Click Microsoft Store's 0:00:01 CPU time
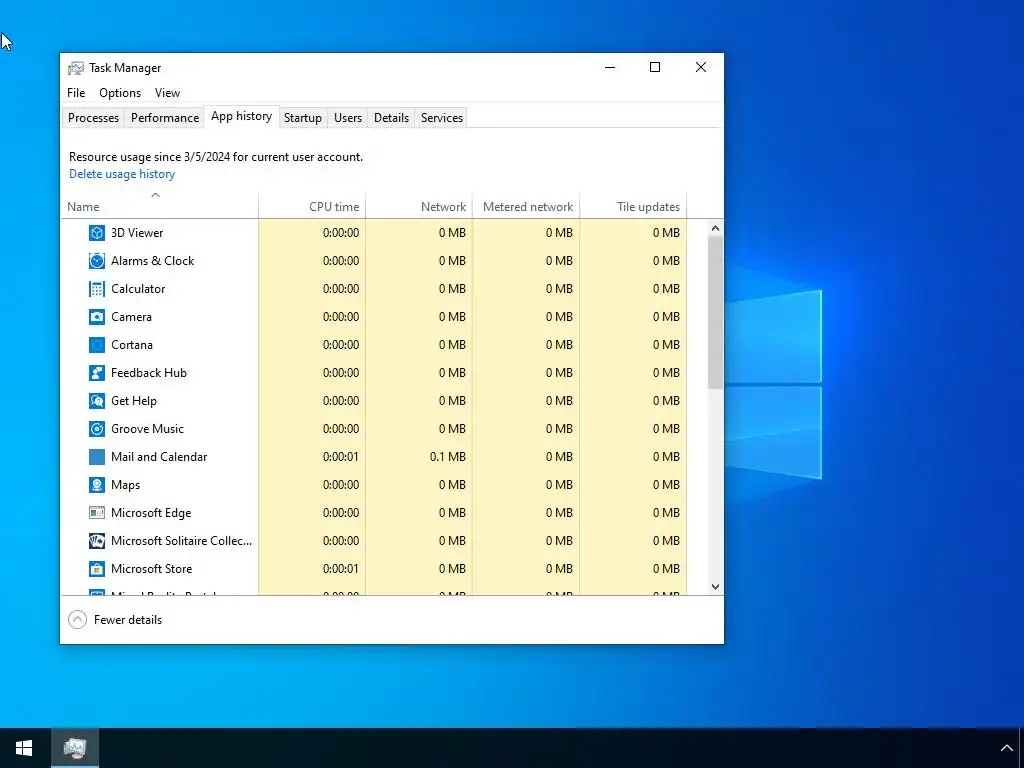This screenshot has height=768, width=1024. (341, 569)
